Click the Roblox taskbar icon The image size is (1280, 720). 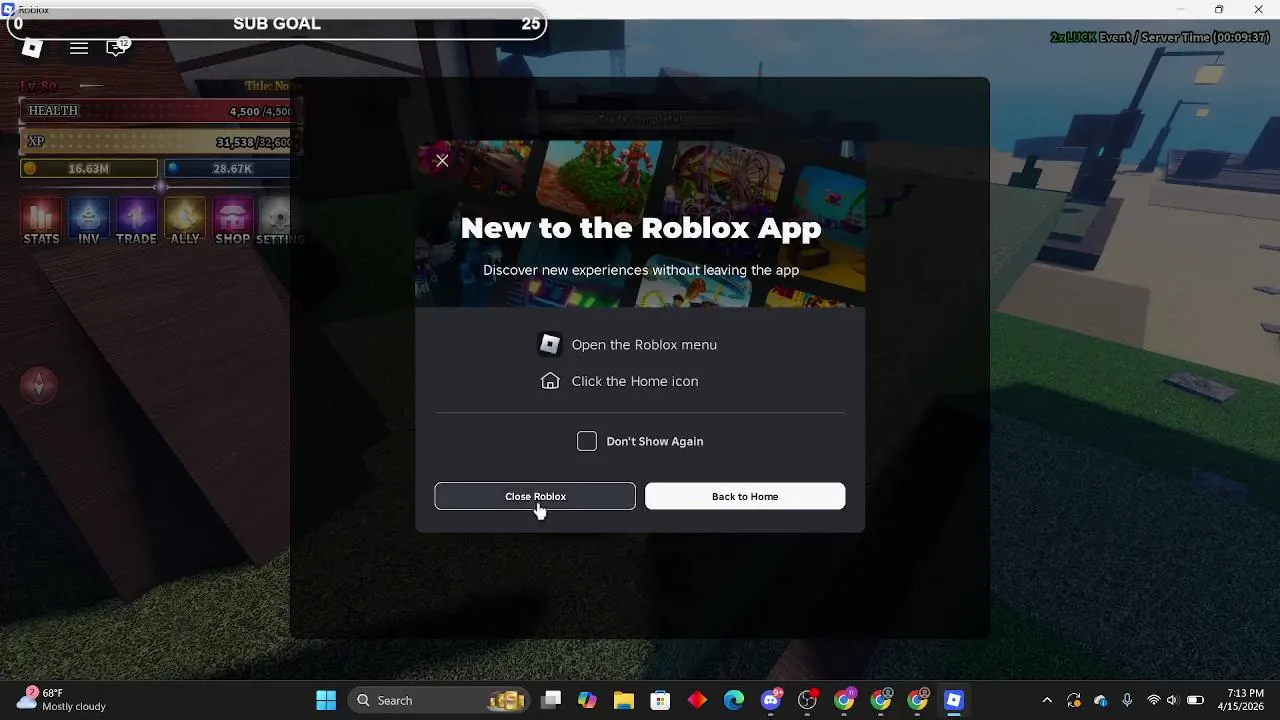(953, 700)
